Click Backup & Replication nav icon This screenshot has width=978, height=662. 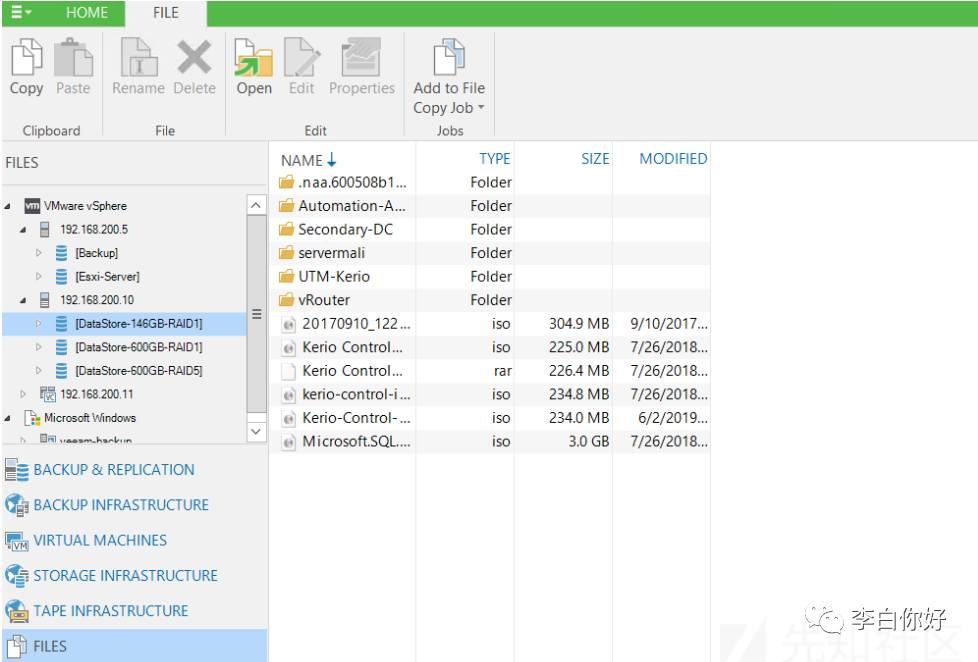(17, 470)
